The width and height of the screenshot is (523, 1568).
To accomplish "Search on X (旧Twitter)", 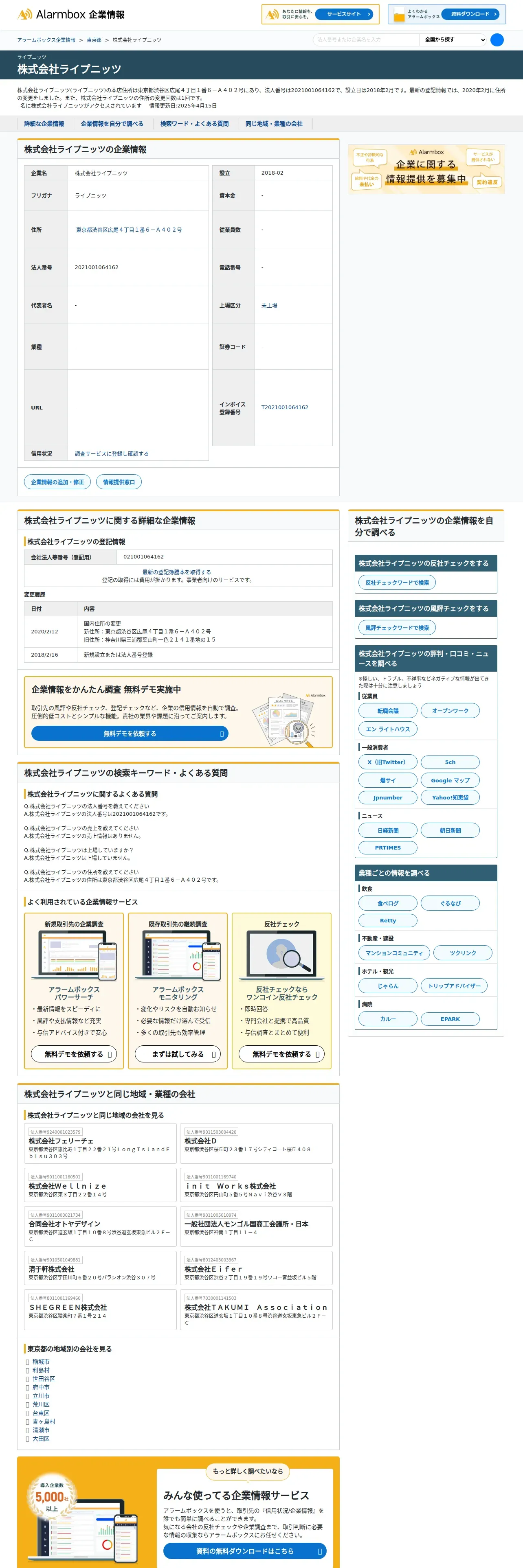I will click(x=388, y=762).
